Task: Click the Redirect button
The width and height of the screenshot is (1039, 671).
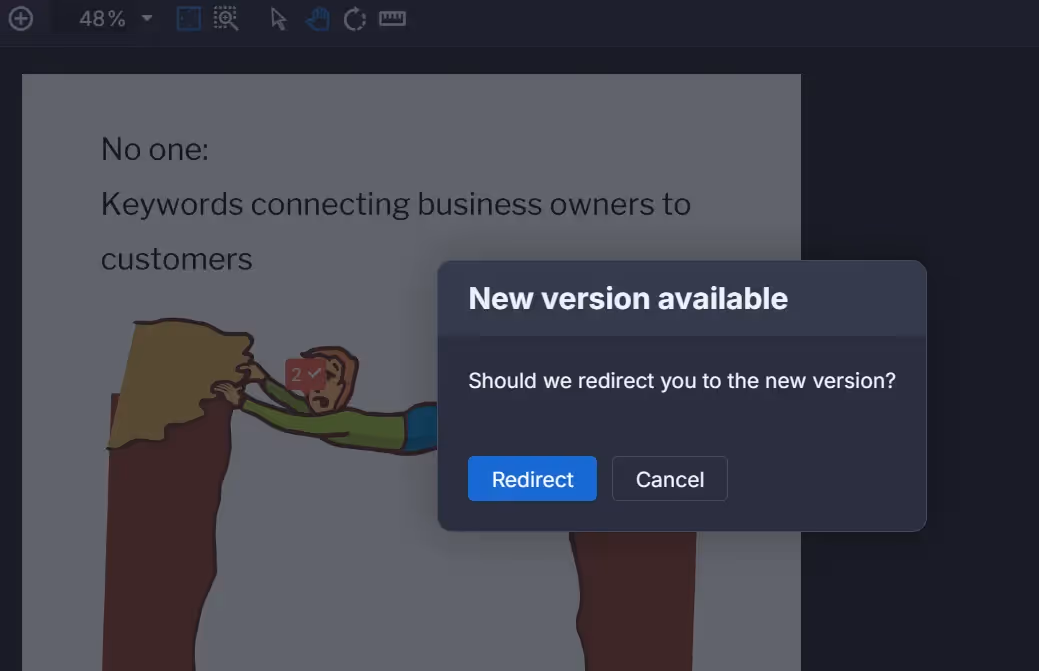Action: pos(532,478)
